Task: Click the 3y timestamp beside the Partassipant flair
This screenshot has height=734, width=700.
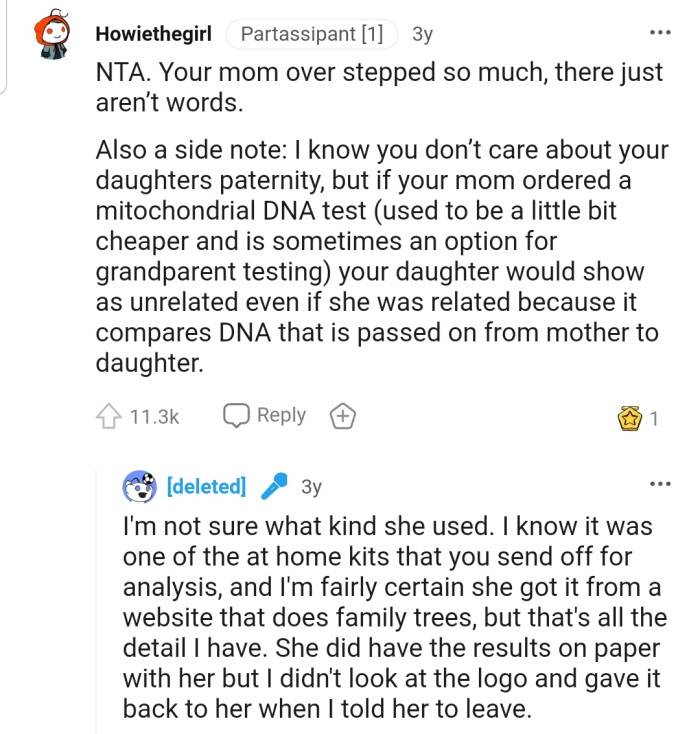Action: coord(422,34)
